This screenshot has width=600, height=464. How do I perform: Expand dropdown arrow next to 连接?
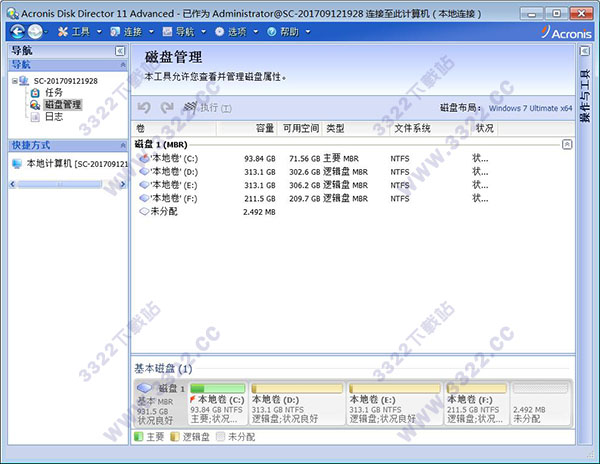coord(151,32)
